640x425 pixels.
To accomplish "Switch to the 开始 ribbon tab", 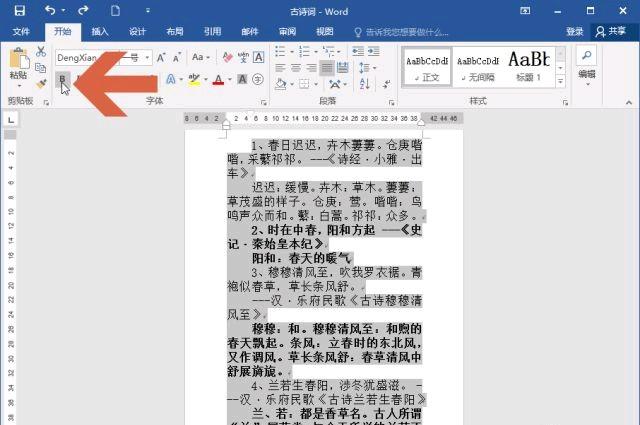I will [x=62, y=31].
